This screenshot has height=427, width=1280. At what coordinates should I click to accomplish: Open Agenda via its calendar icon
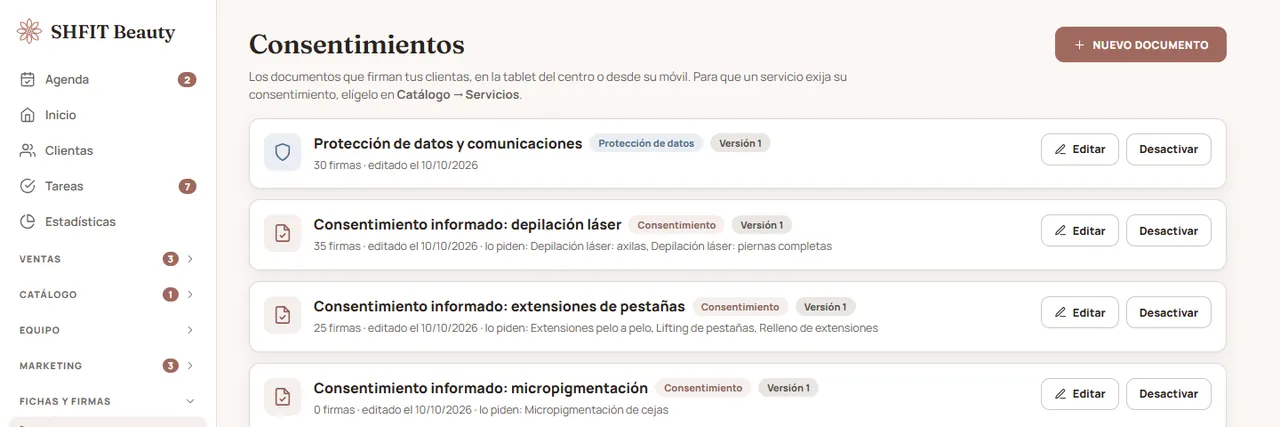pos(28,80)
